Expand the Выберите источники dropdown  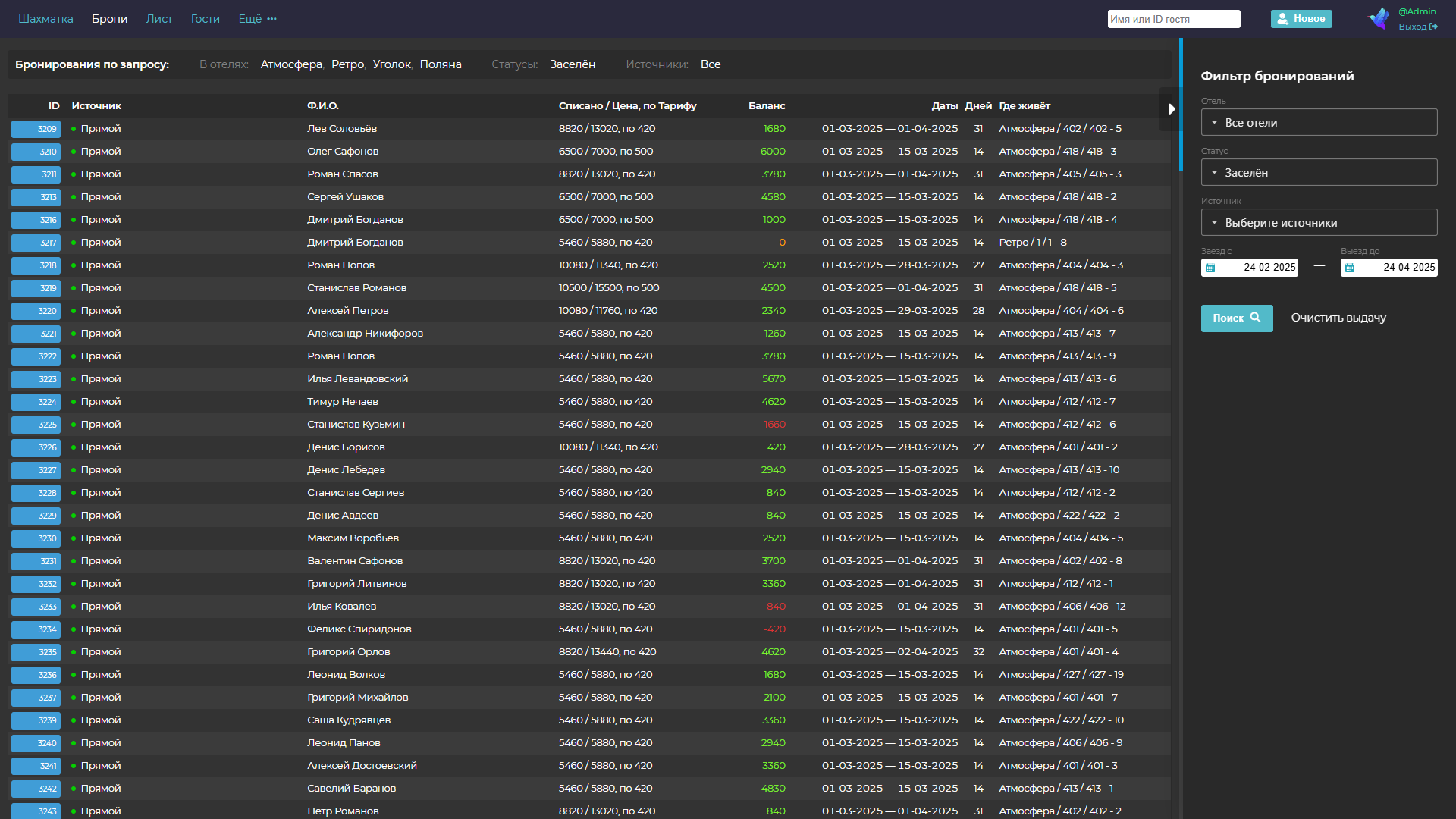[x=1319, y=222]
